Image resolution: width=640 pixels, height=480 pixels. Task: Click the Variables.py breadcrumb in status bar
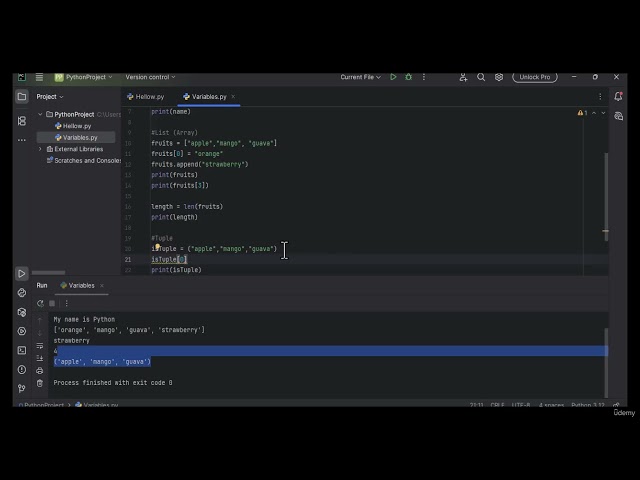[97, 404]
